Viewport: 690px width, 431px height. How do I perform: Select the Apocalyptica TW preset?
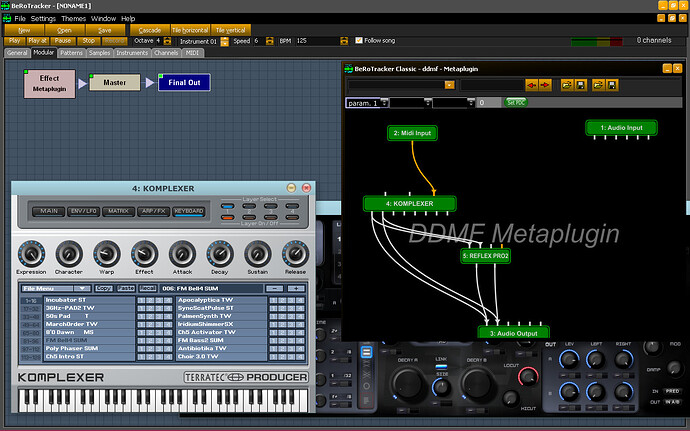pos(222,300)
